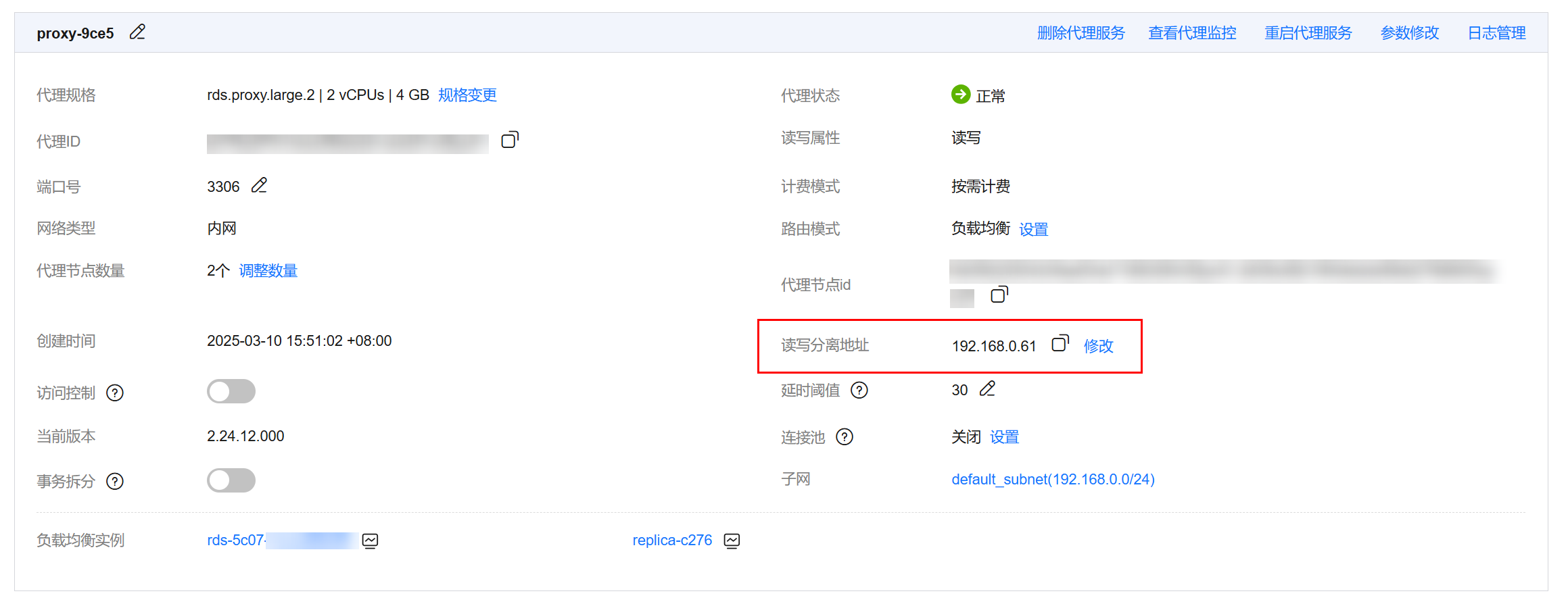
Task: Show help for 访问控制
Action: 116,393
